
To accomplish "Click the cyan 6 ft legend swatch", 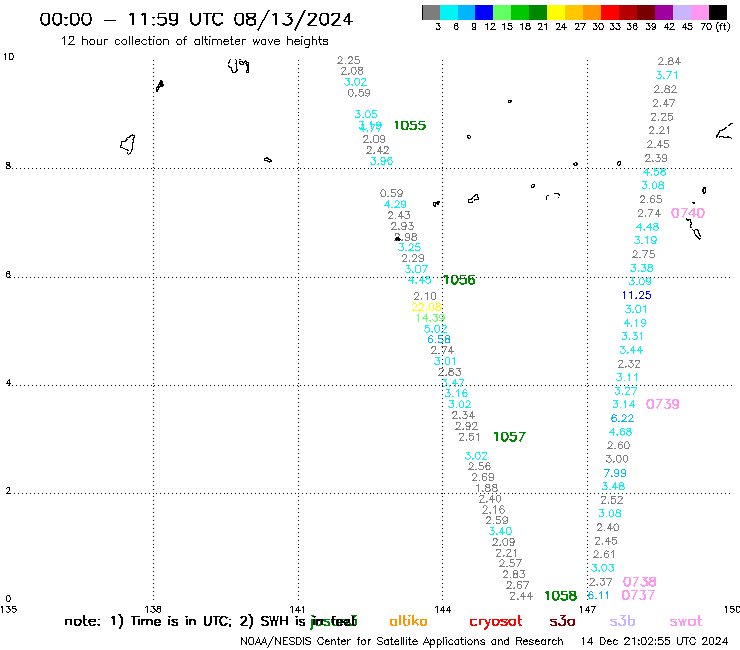I will pyautogui.click(x=449, y=12).
